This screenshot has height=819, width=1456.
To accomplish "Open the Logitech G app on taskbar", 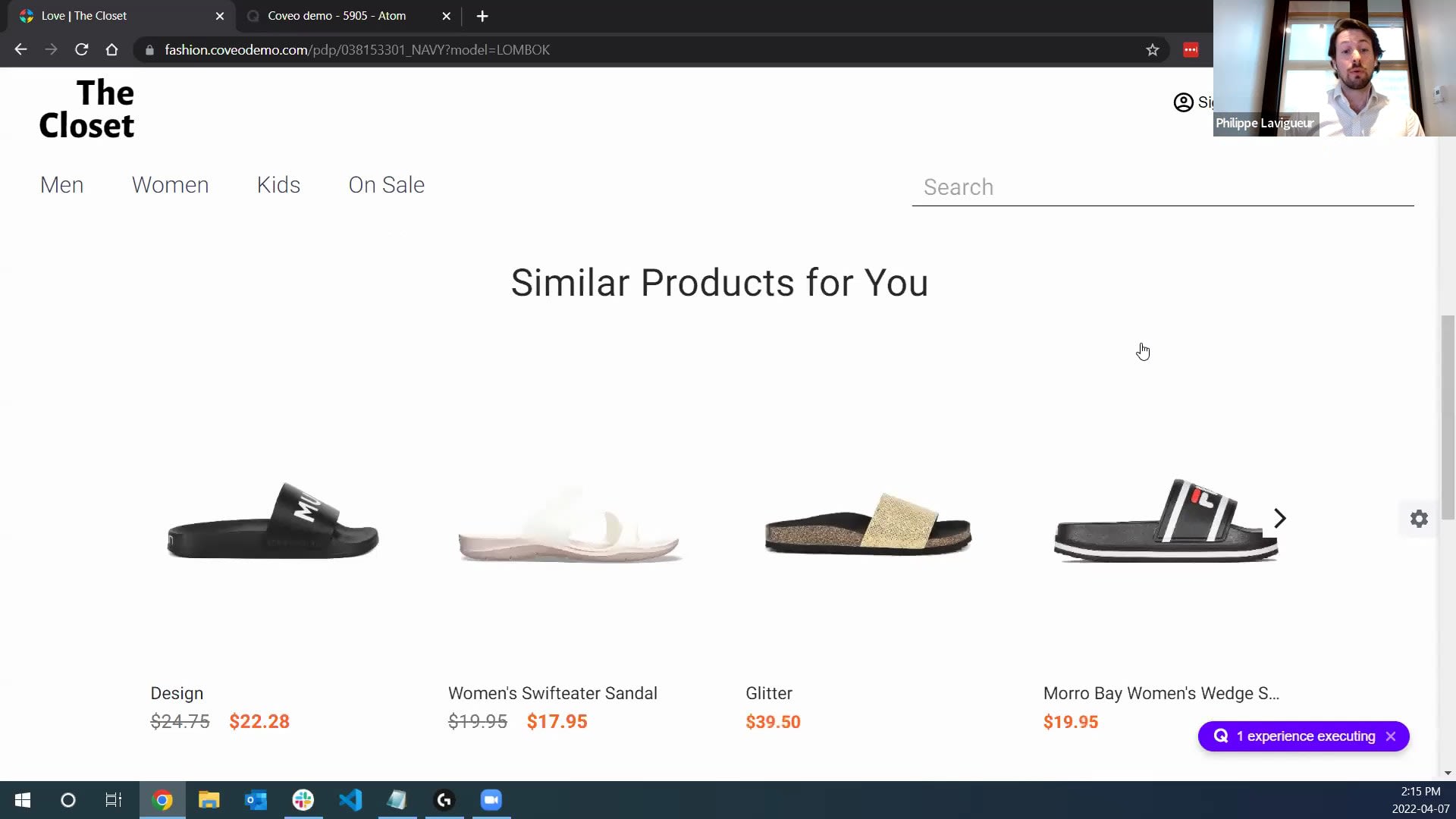I will pyautogui.click(x=444, y=800).
